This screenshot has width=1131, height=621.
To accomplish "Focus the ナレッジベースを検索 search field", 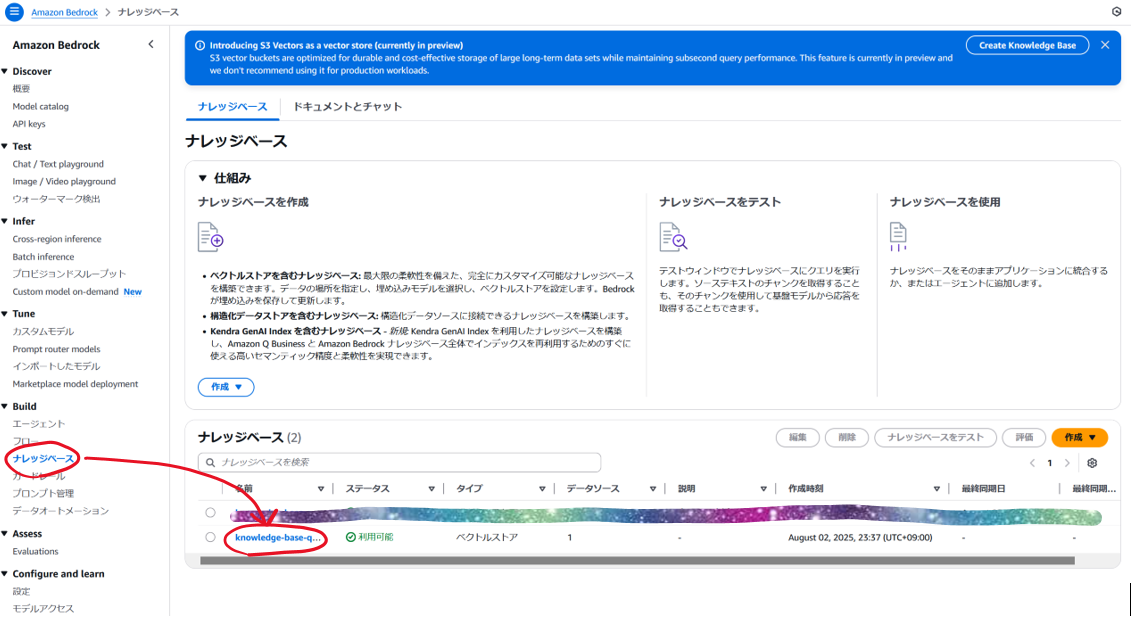I will pyautogui.click(x=400, y=462).
